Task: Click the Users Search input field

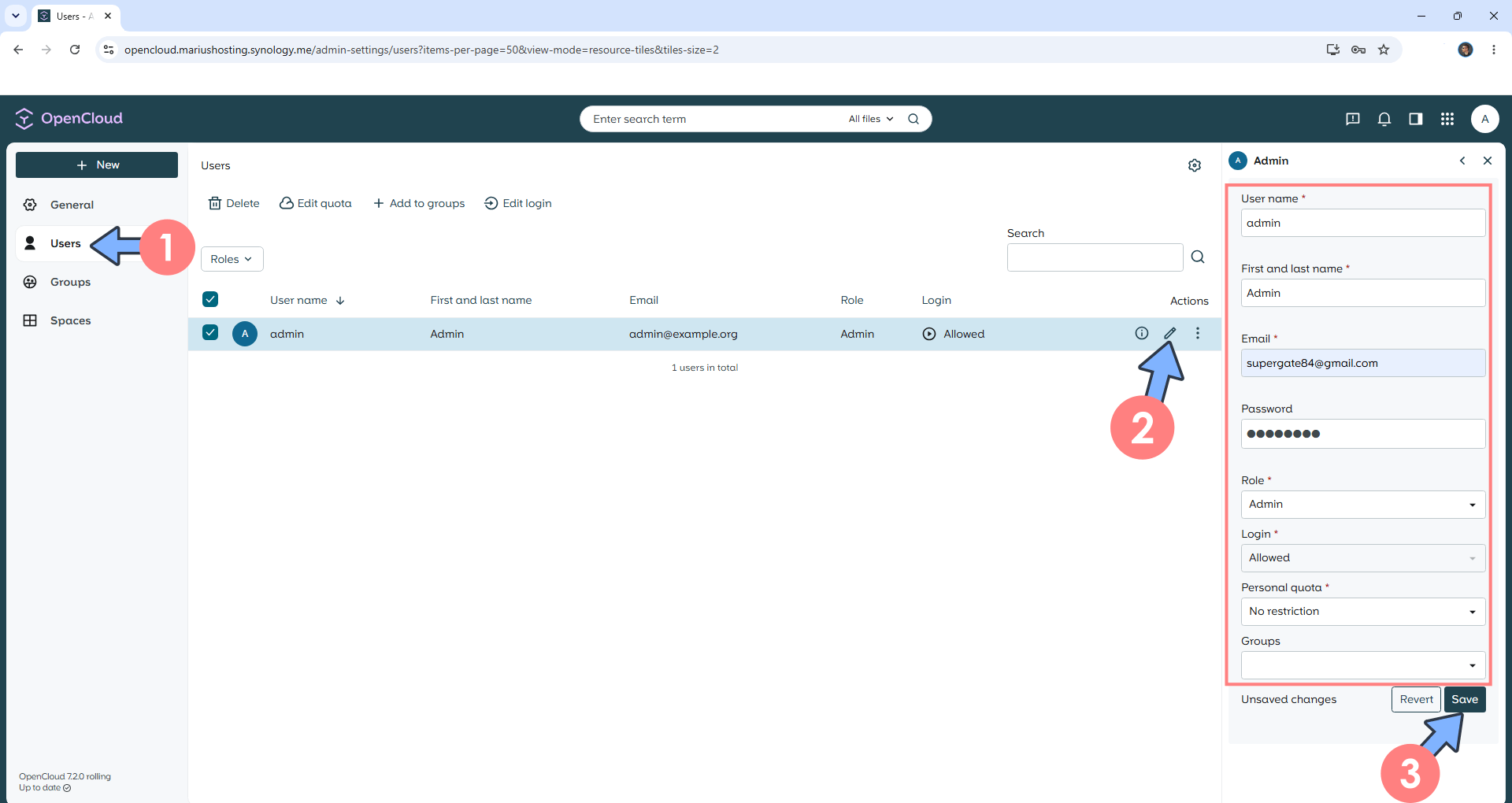Action: point(1095,257)
